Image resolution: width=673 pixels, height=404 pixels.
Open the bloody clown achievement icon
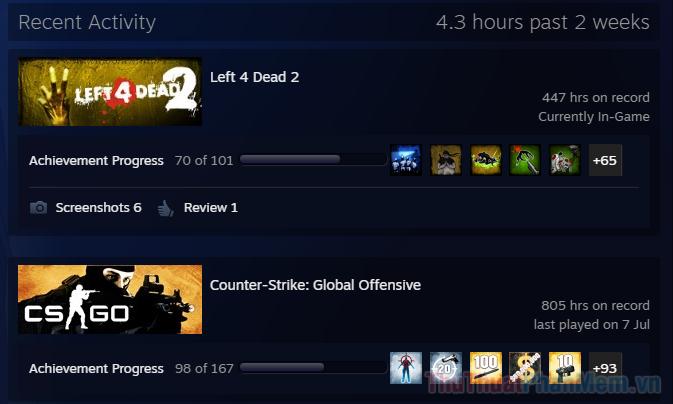click(565, 160)
